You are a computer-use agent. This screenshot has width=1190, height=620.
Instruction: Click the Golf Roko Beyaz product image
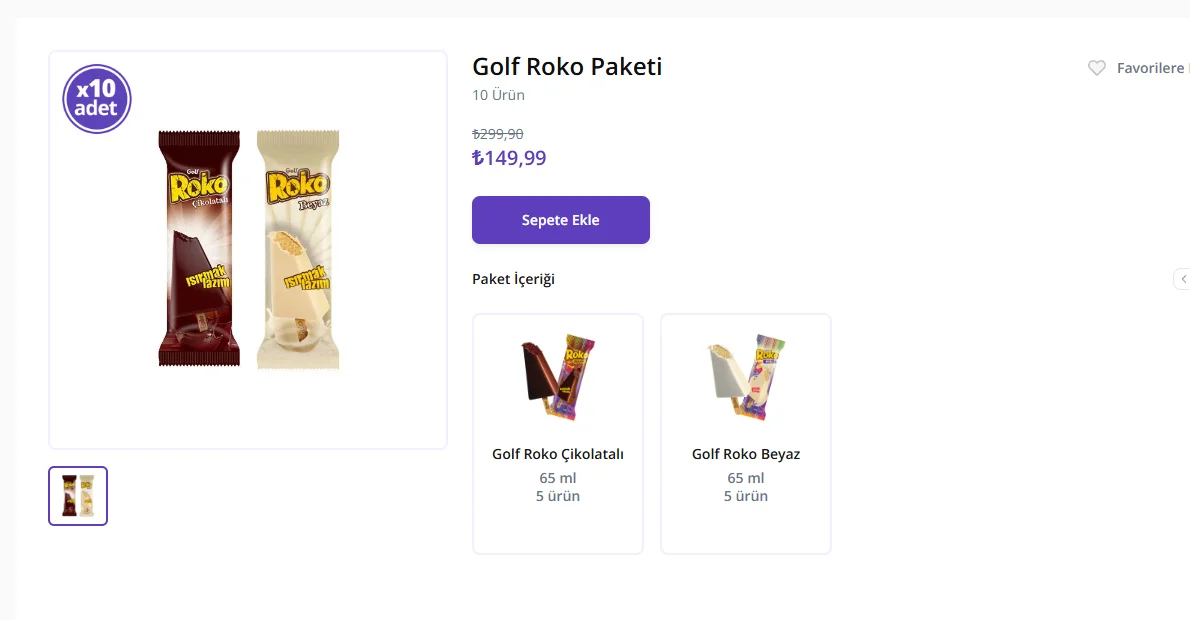(x=745, y=378)
